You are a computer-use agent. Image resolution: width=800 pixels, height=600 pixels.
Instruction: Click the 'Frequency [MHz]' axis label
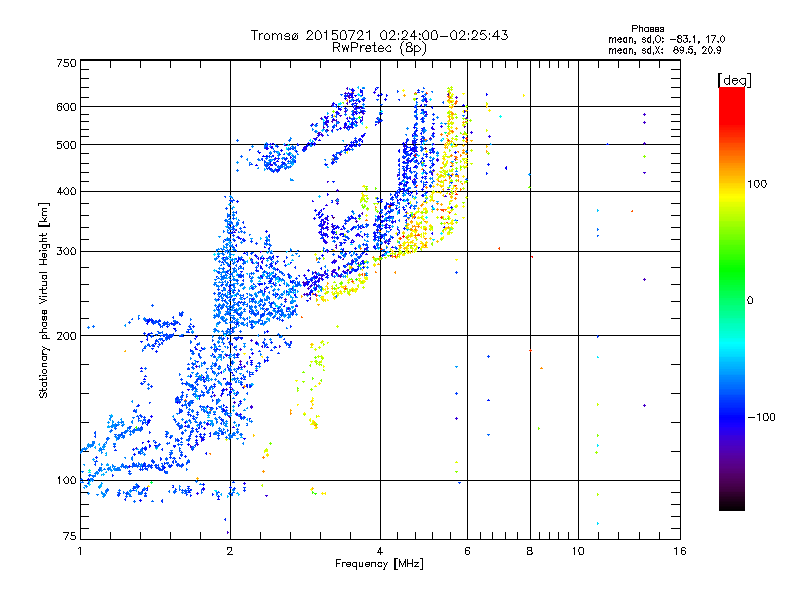379,564
